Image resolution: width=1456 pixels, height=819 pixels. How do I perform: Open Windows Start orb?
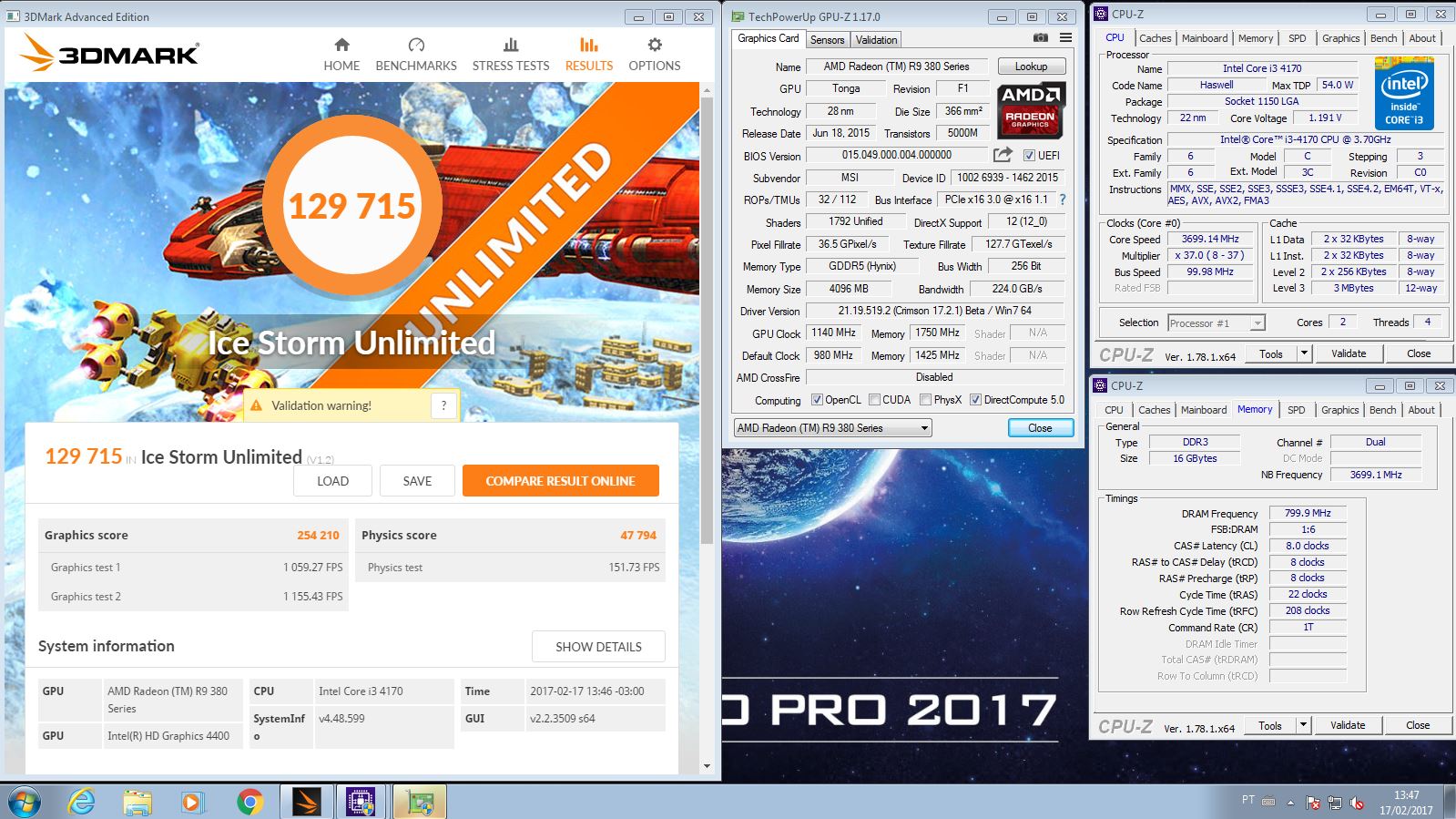click(x=24, y=802)
